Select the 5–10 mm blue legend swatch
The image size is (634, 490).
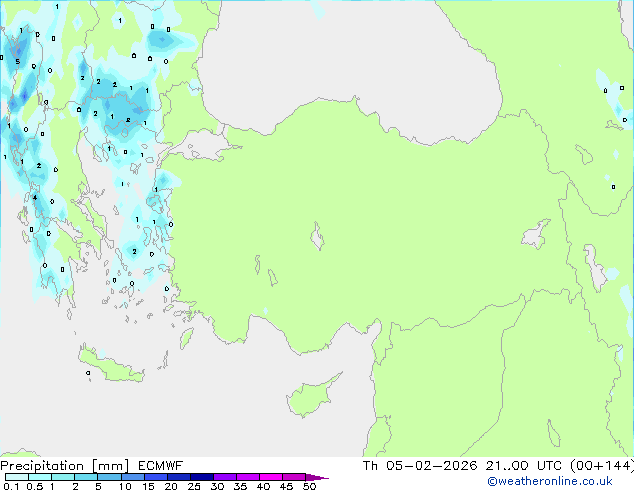(x=109, y=477)
